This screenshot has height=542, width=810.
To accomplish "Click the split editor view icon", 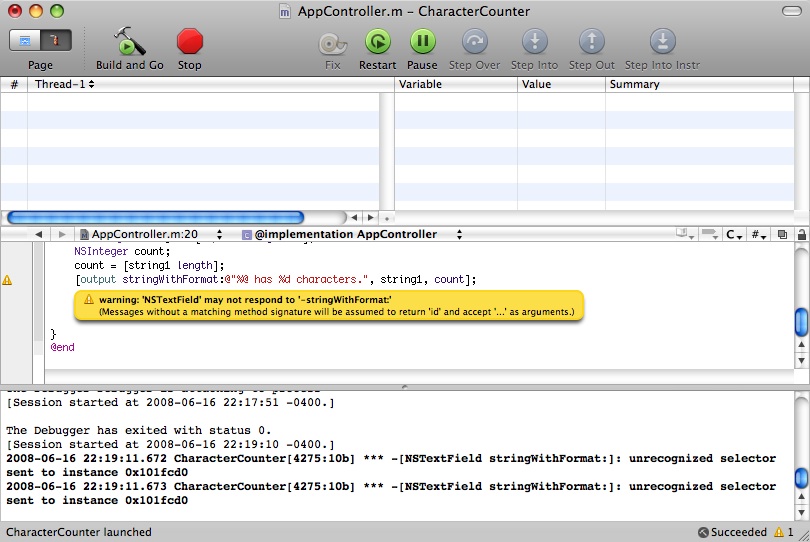I will click(782, 235).
